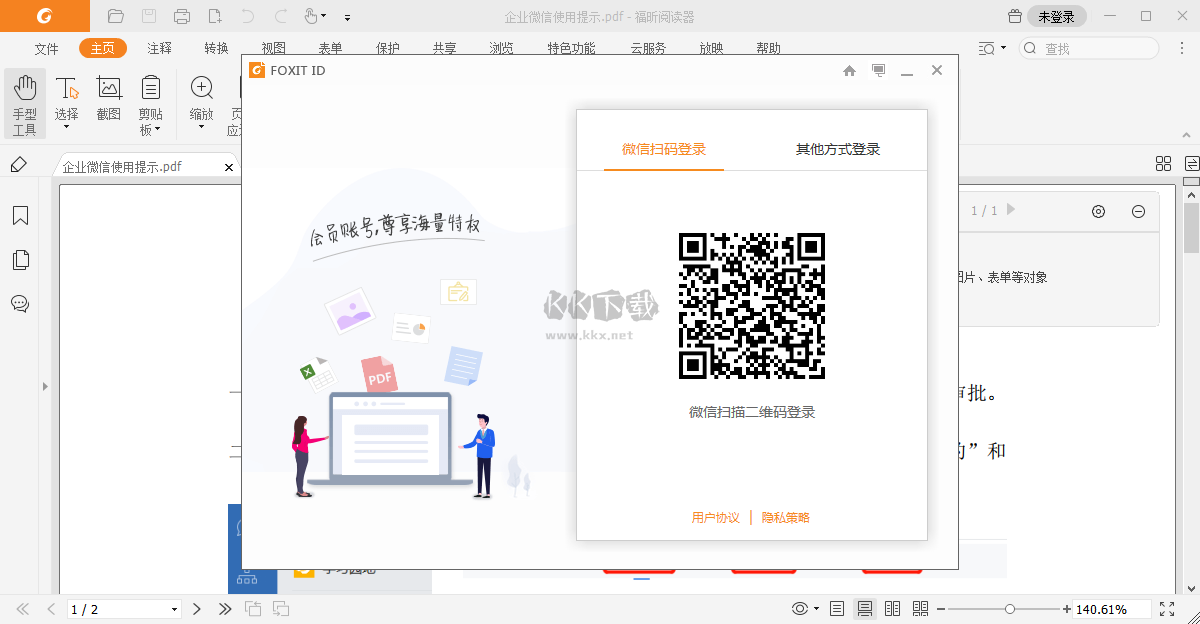
Task: Switch to continuous page view in status bar
Action: [866, 607]
